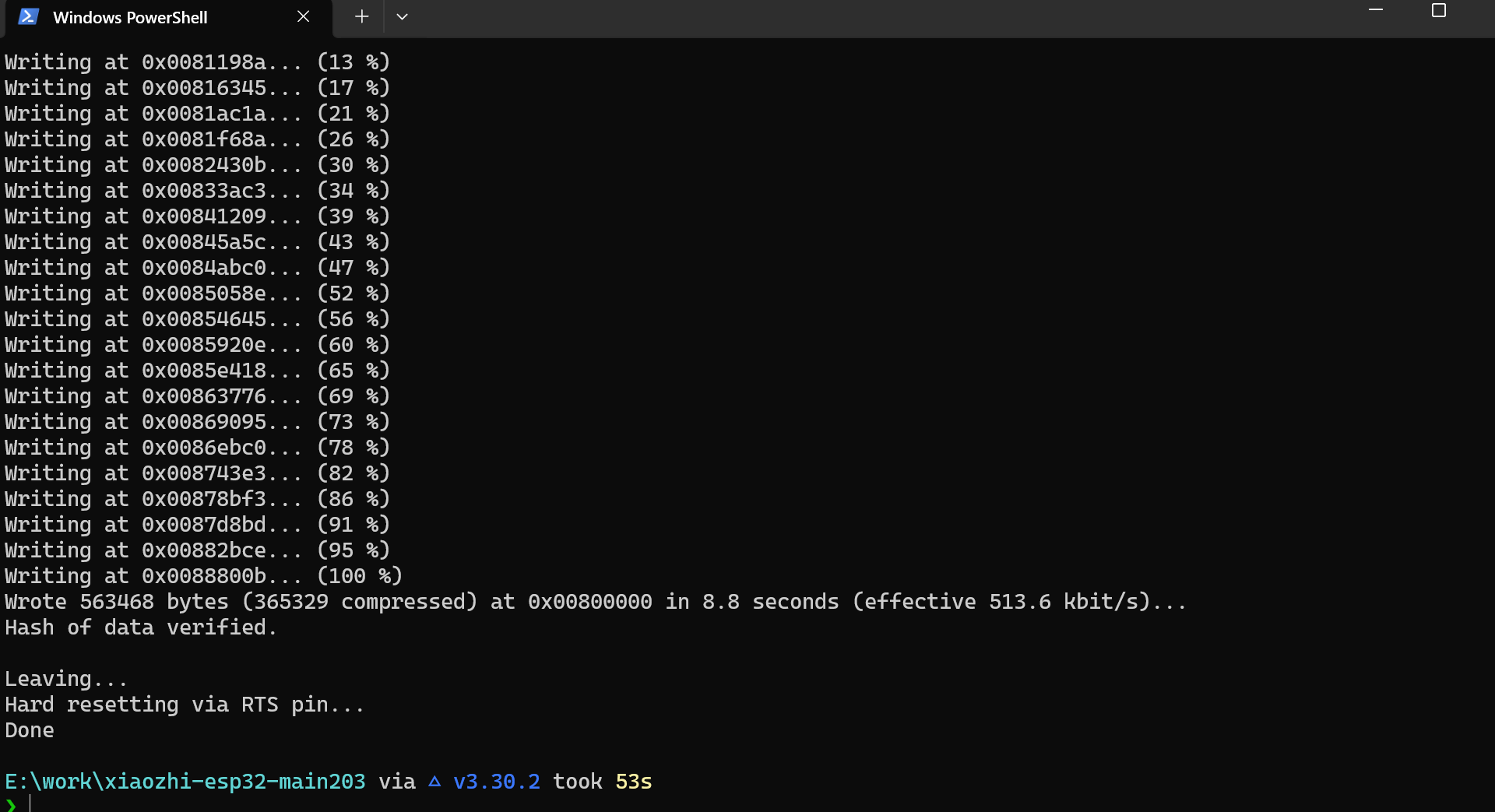Expand the new tab profile dropdown
The image size is (1495, 812).
[x=402, y=17]
